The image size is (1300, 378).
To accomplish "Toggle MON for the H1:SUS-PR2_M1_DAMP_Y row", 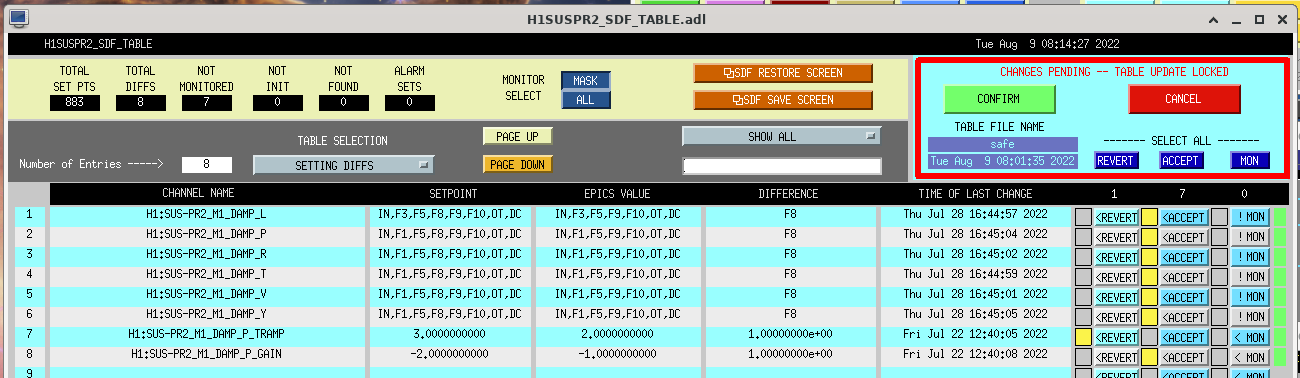I will pyautogui.click(x=1250, y=317).
